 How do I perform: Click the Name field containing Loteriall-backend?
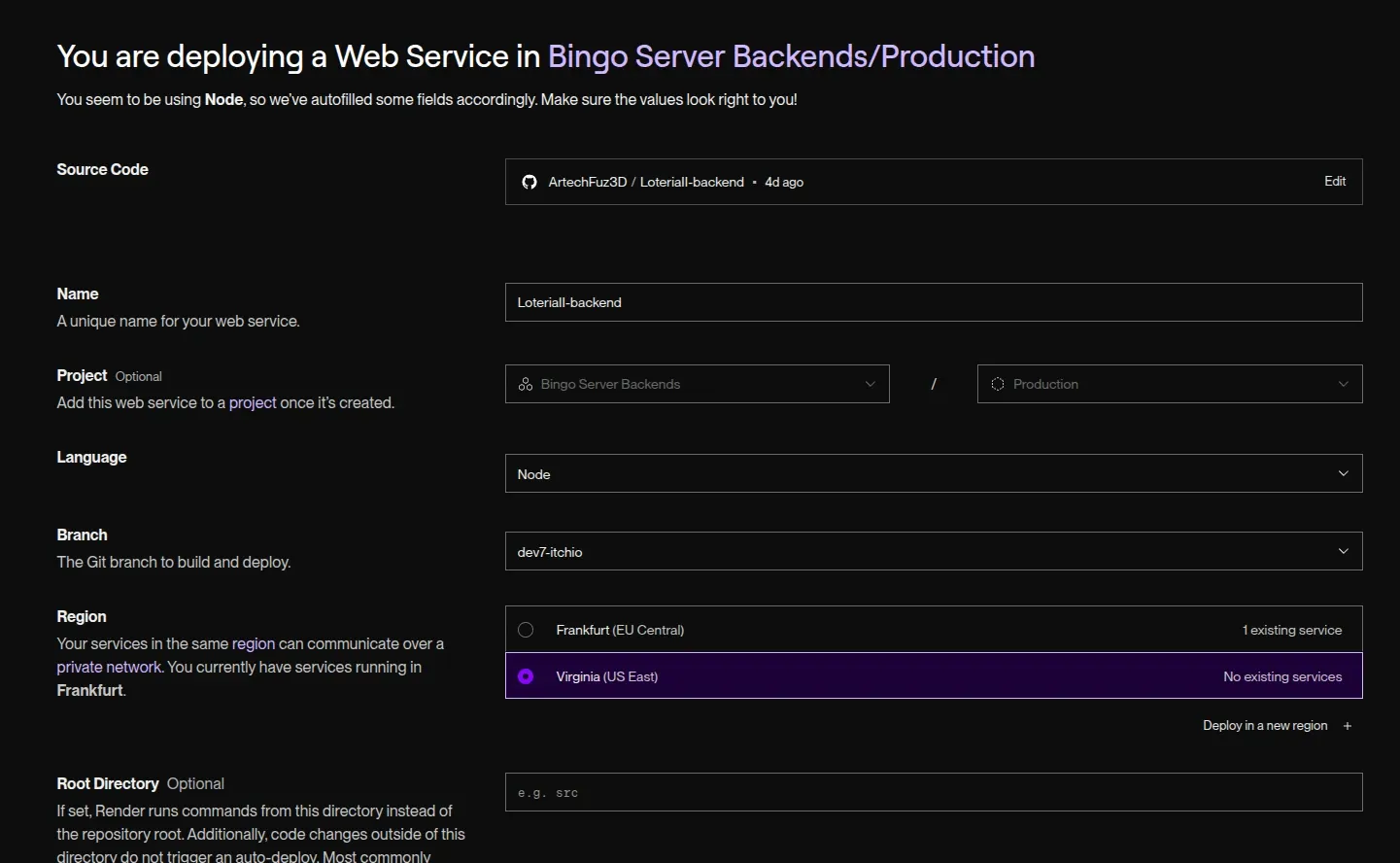click(933, 301)
